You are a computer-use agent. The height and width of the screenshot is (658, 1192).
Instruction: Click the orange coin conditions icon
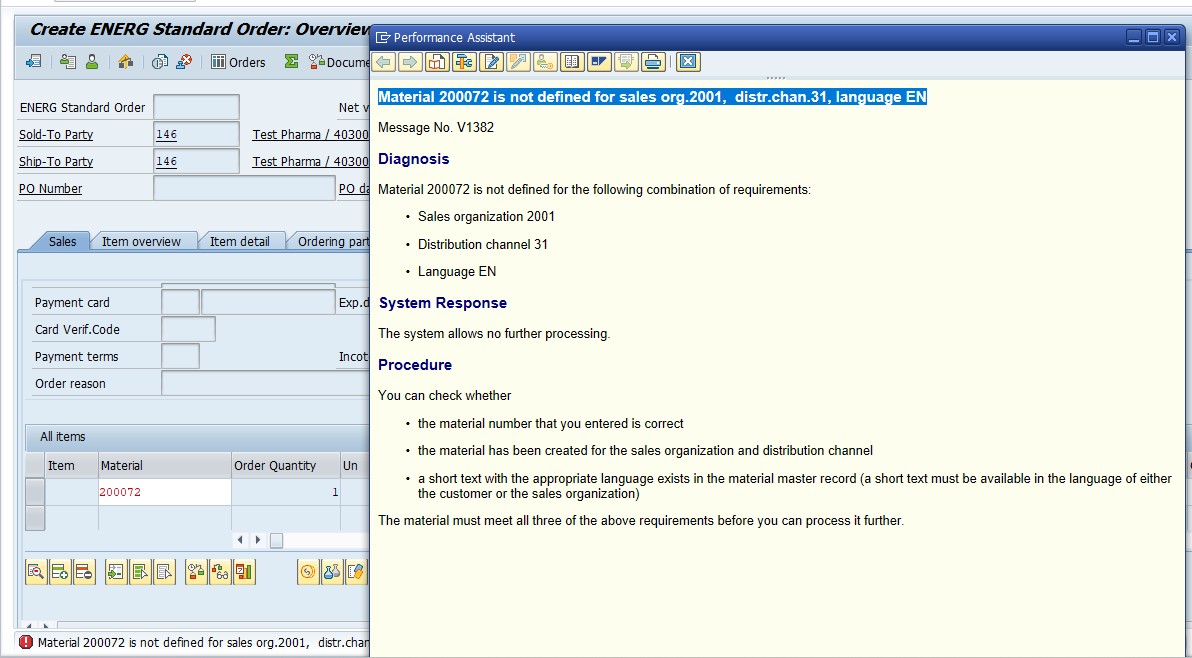point(307,572)
